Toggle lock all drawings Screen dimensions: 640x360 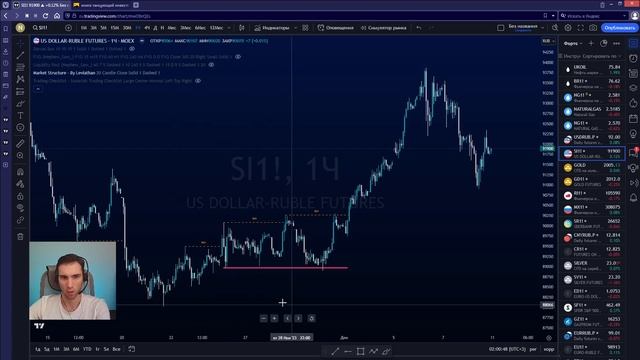click(20, 196)
